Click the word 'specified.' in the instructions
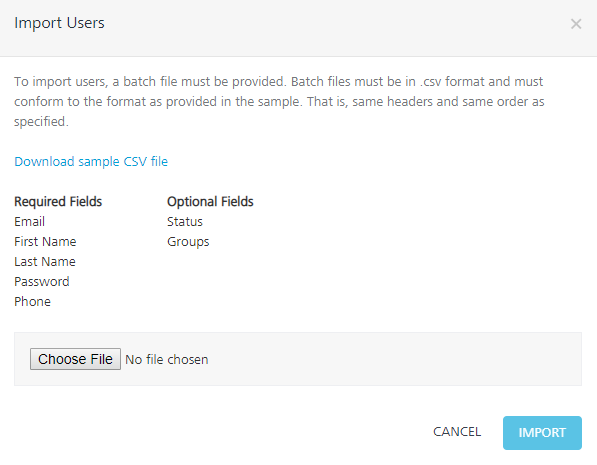 [x=42, y=121]
